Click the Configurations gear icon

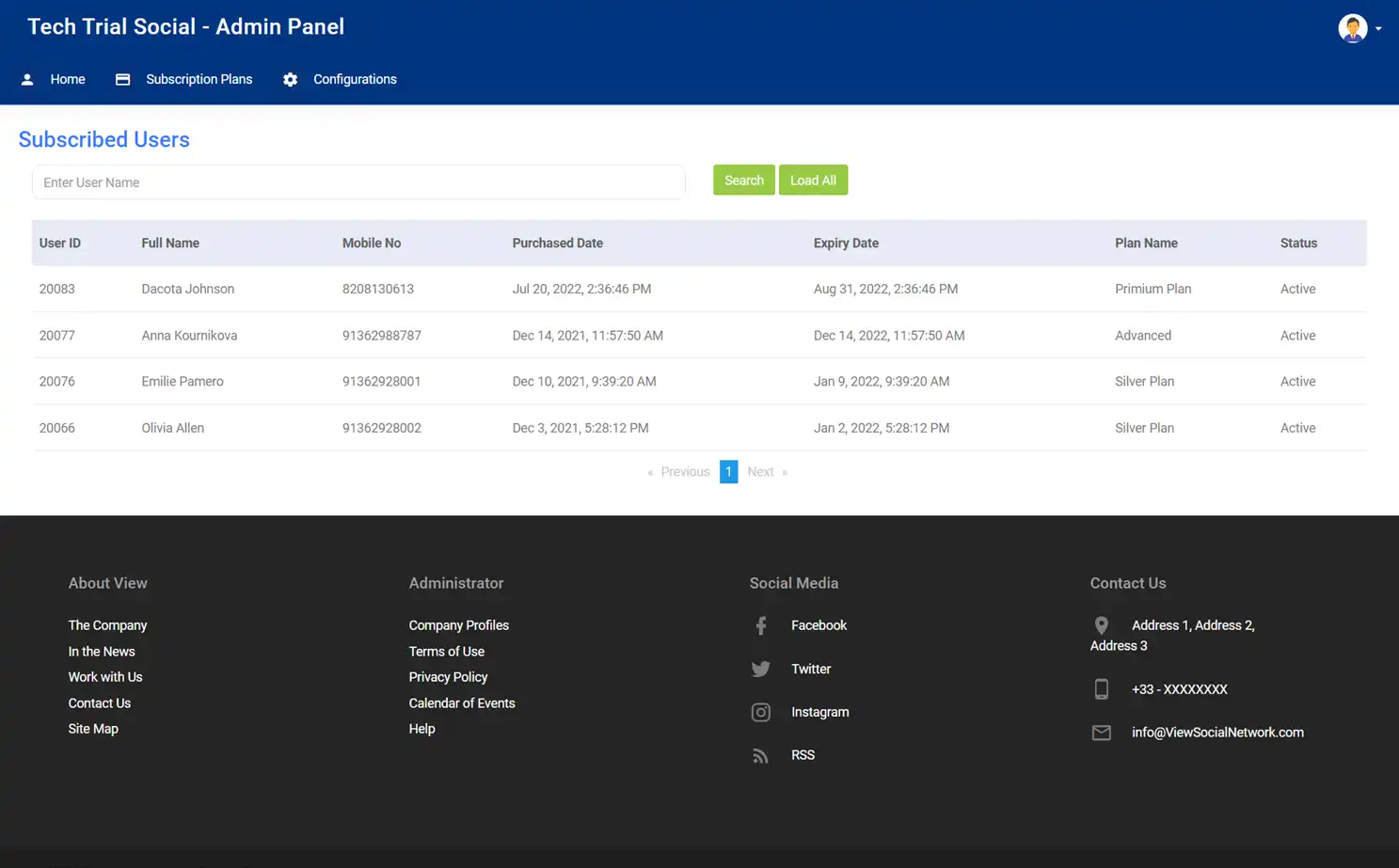coord(290,79)
